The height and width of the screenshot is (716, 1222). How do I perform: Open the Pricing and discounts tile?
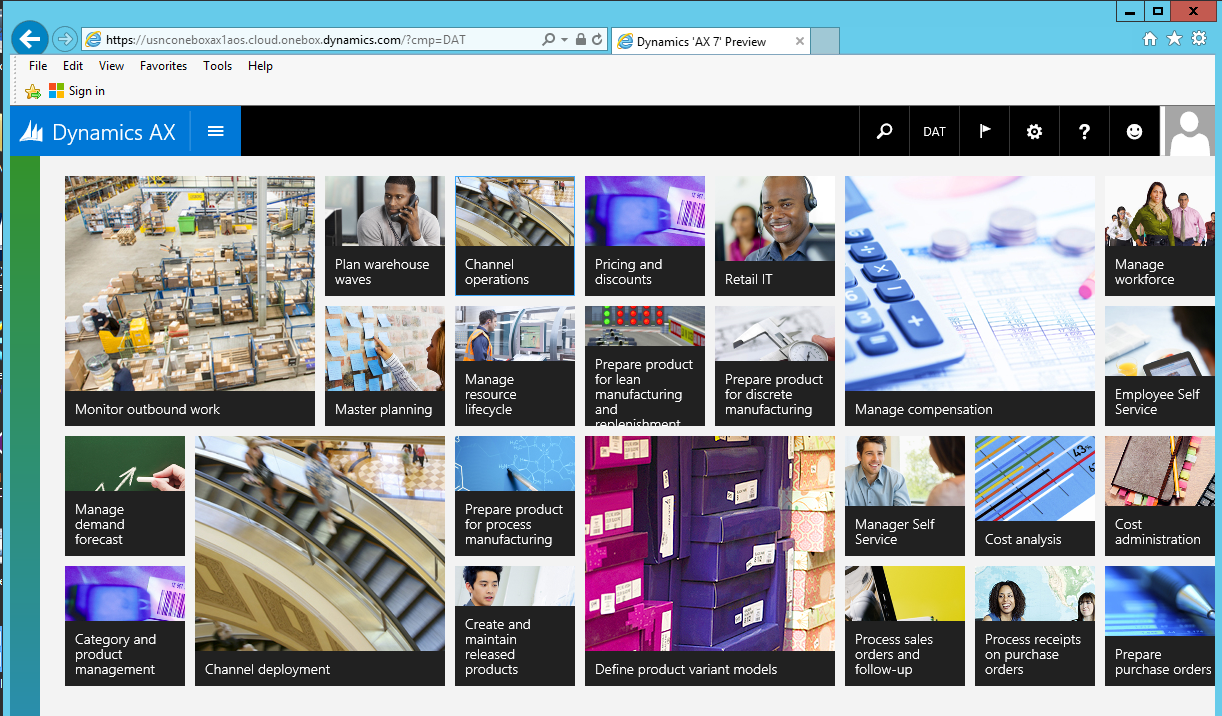(645, 236)
